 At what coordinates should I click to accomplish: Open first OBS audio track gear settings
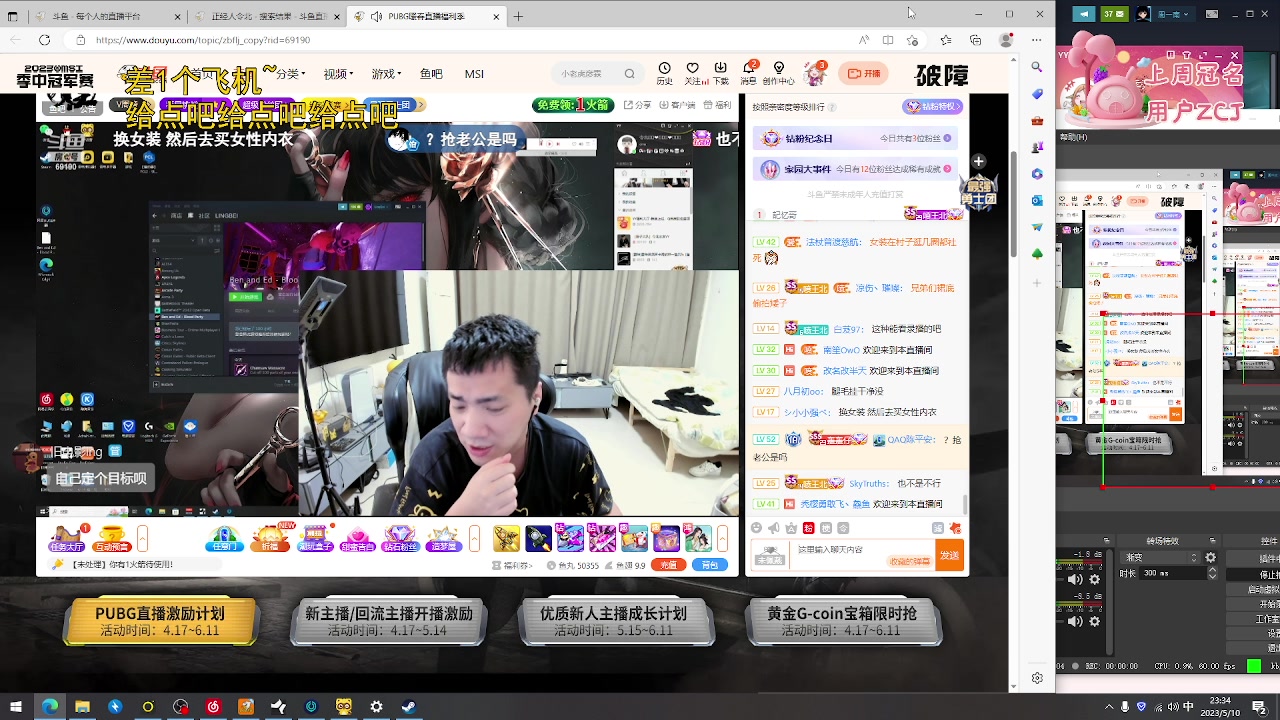pyautogui.click(x=1094, y=579)
